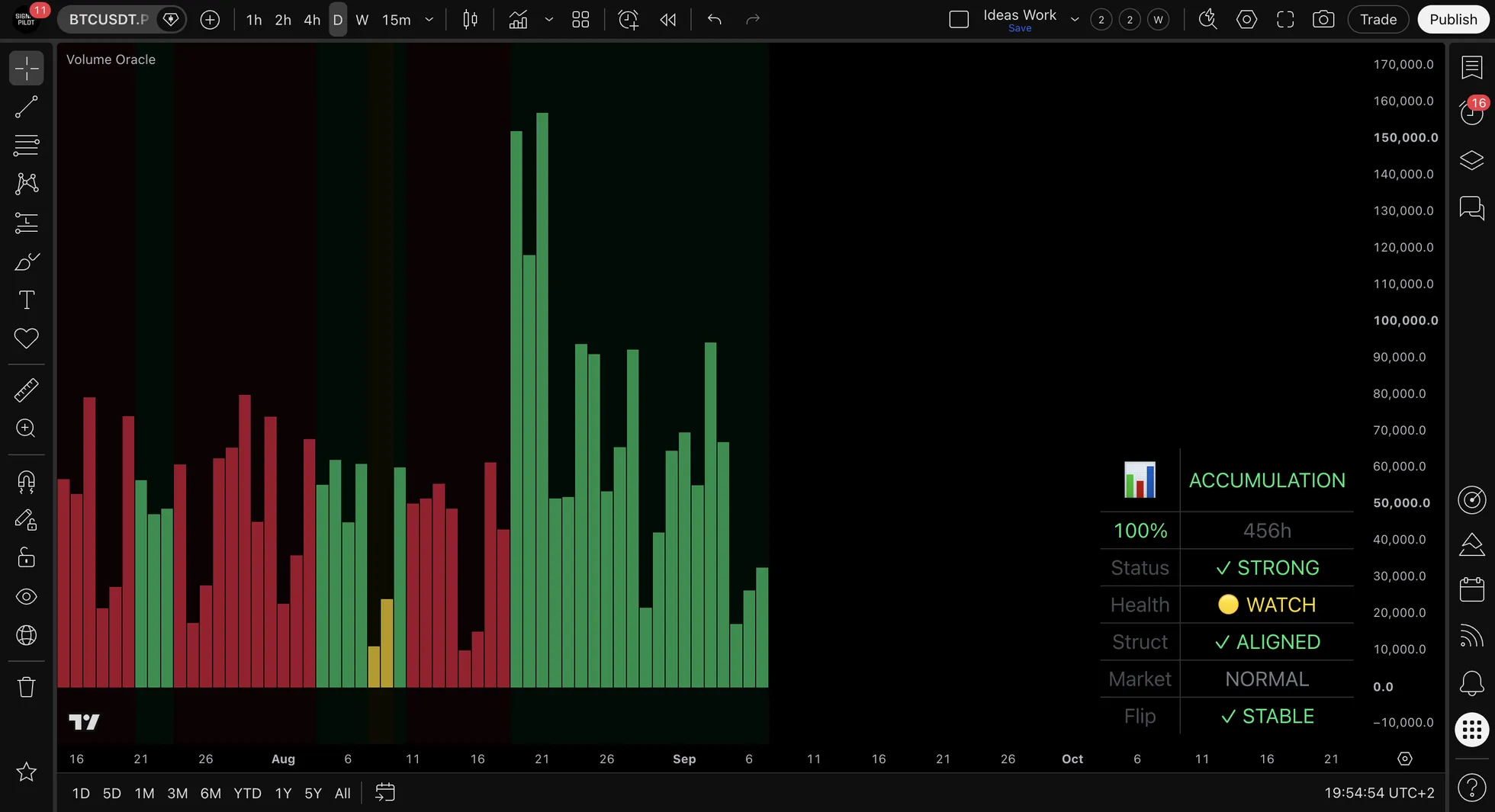This screenshot has width=1495, height=812.
Task: Activate the zoom in tool
Action: pyautogui.click(x=27, y=428)
